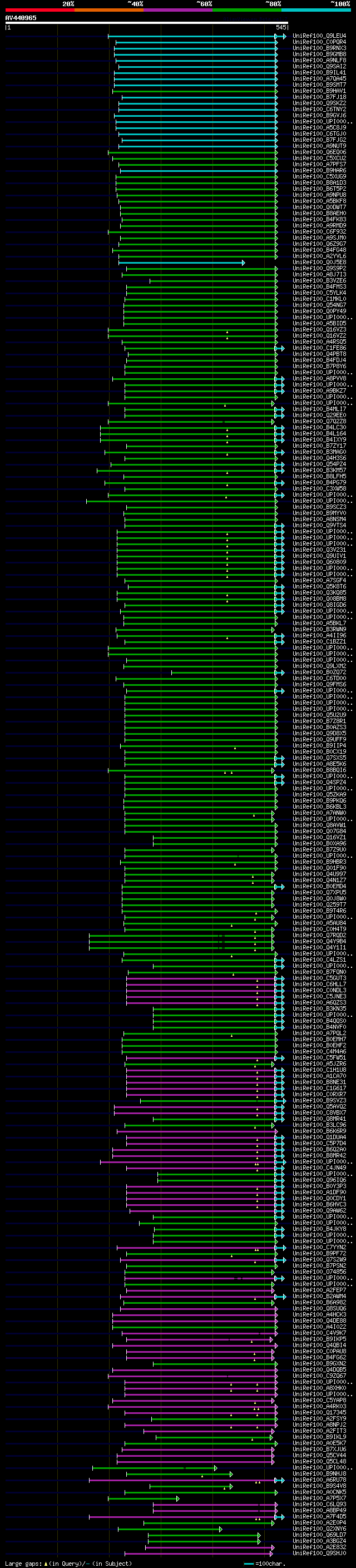Open UniRef100_B9HAR6 entry
This screenshot has width=356, height=1568.
319,170
